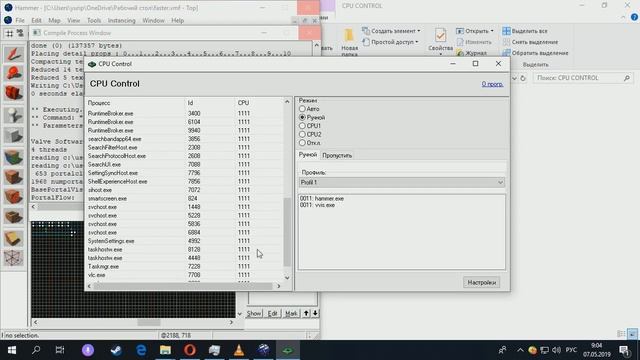
Task: Select Hammer entity tool
Action: [13, 115]
